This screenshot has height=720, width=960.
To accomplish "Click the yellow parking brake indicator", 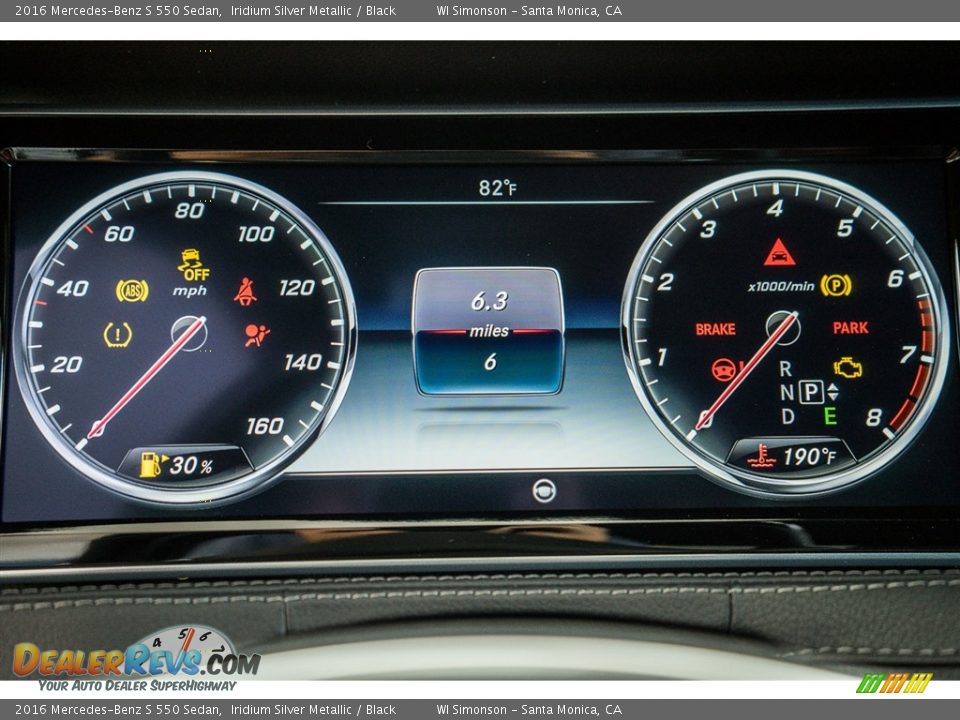I will [x=836, y=285].
